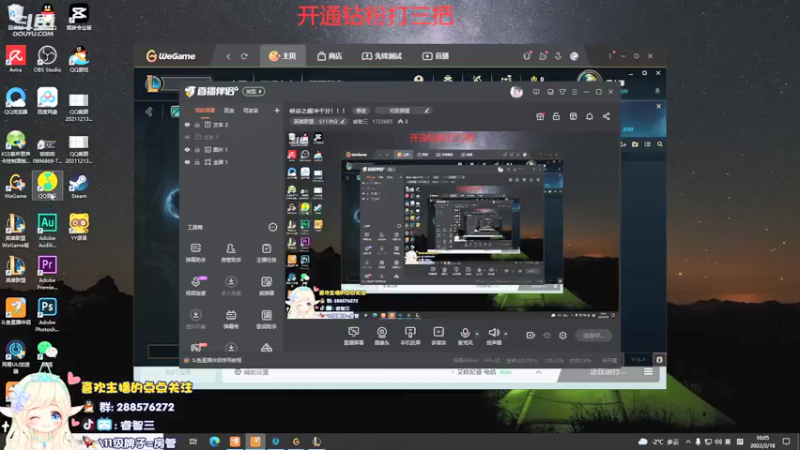Click the unlock icon in companion toolbar

[x=556, y=117]
